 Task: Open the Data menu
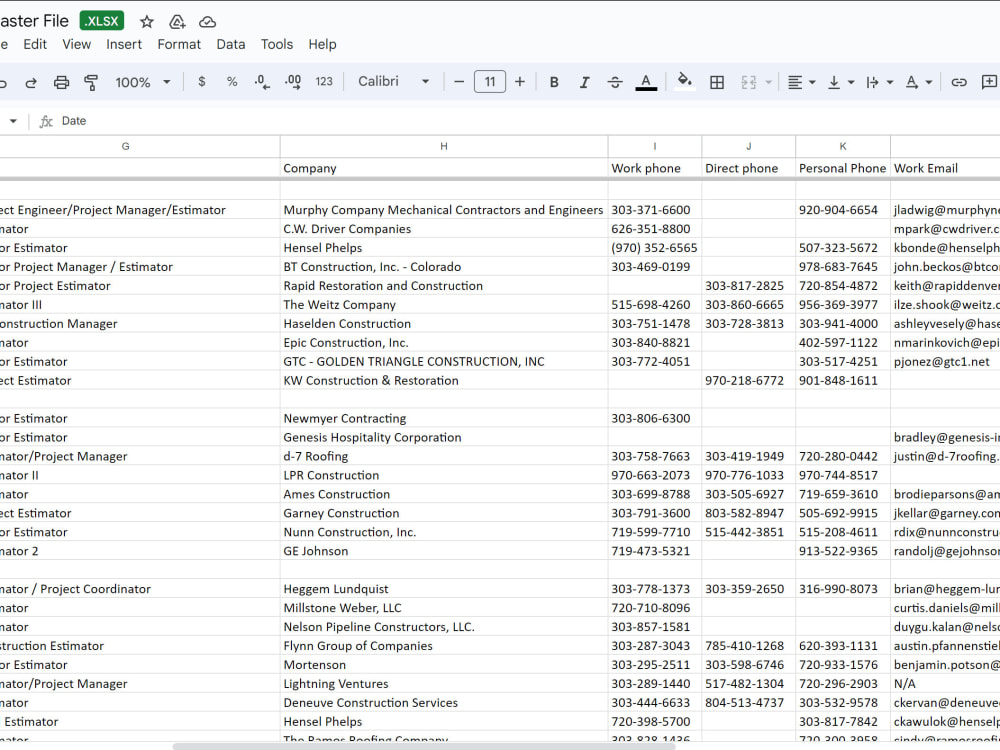(x=231, y=44)
